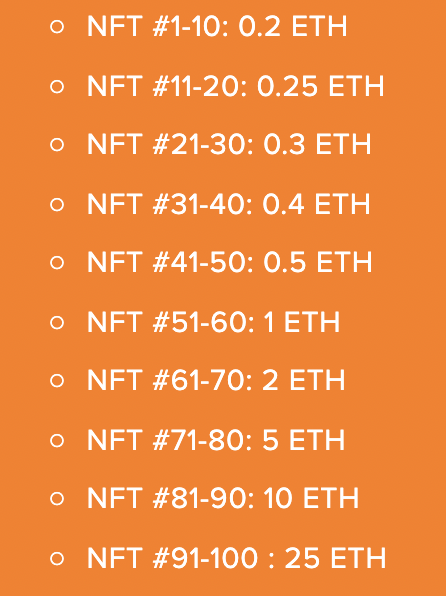Click the bullet beside NFT #21-30
The image size is (446, 596).
[x=57, y=145]
